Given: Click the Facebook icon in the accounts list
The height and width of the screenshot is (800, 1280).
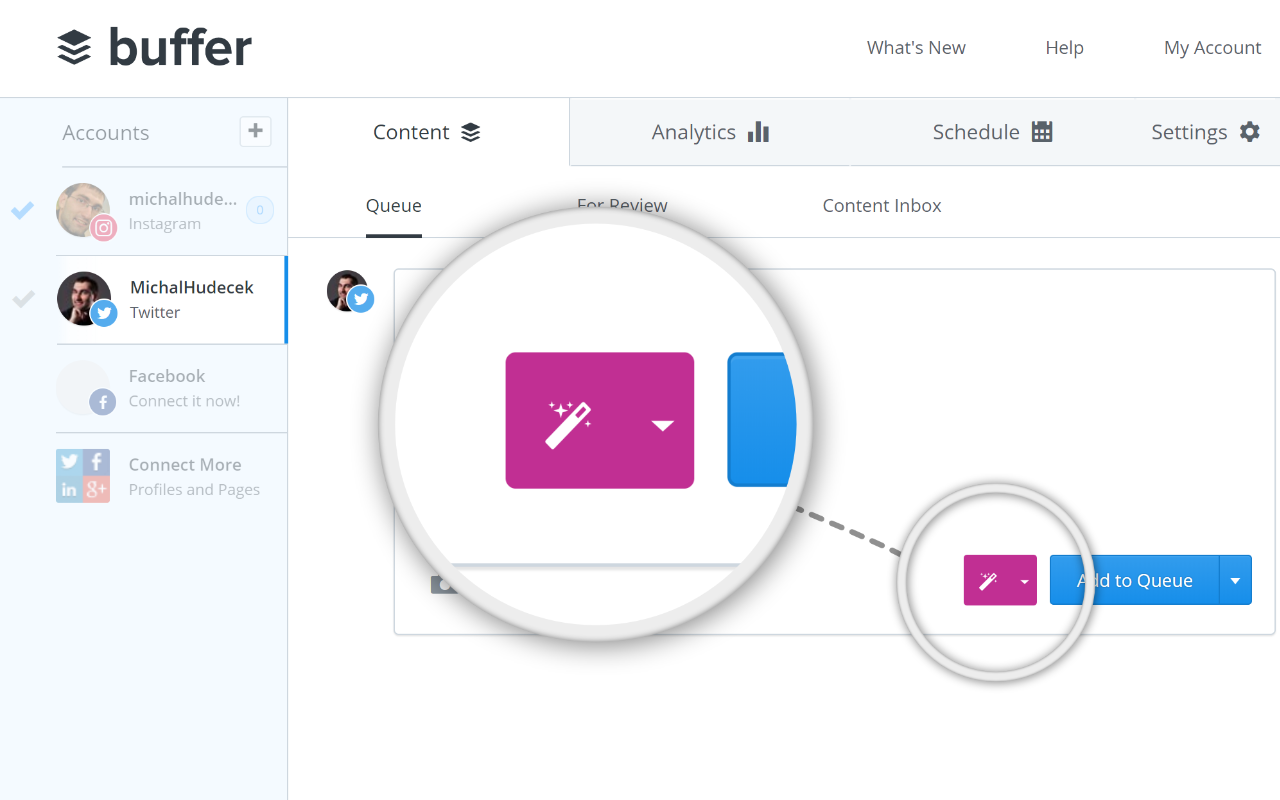Looking at the screenshot, I should (102, 402).
